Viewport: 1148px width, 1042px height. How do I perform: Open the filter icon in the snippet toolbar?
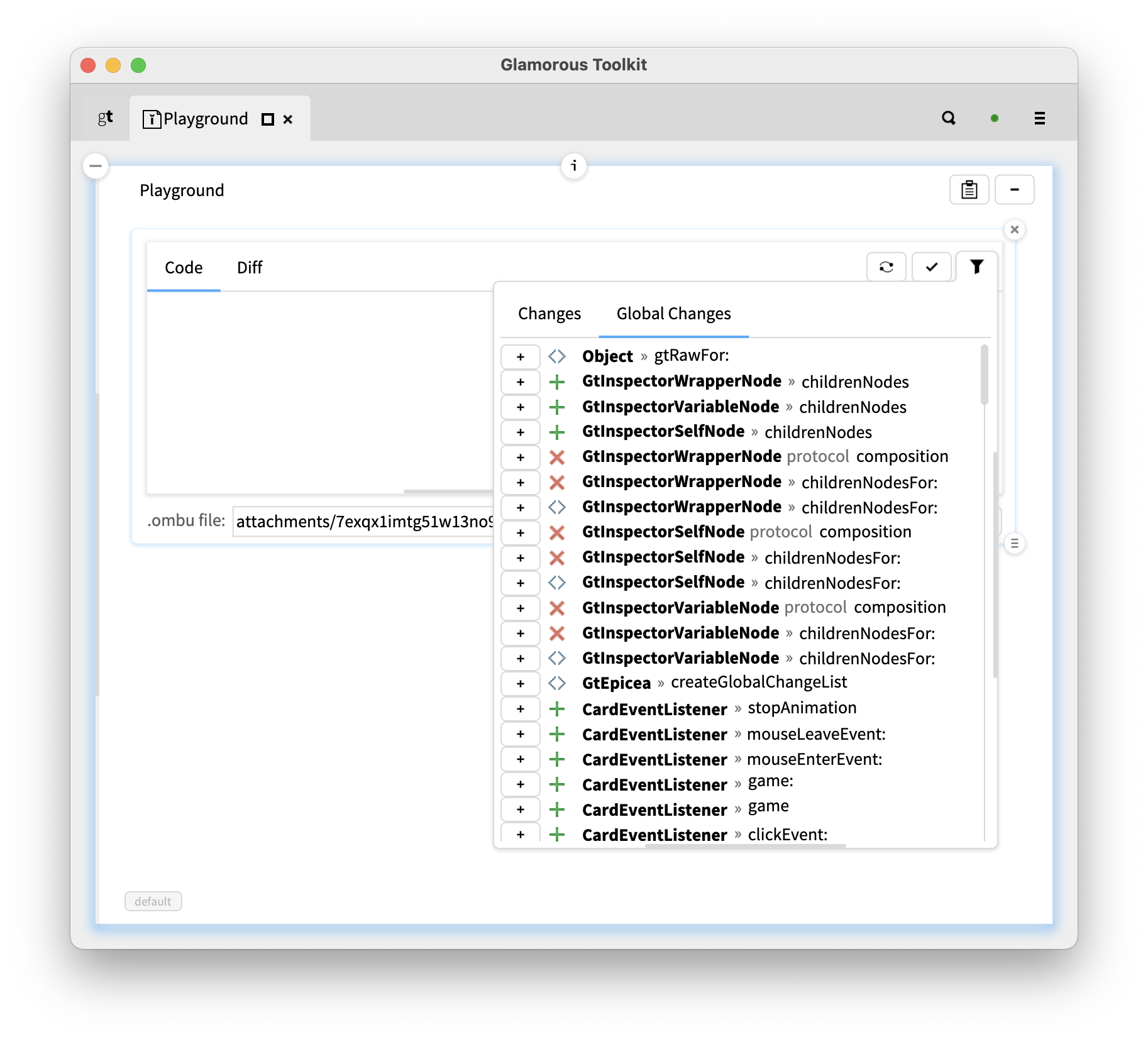975,266
